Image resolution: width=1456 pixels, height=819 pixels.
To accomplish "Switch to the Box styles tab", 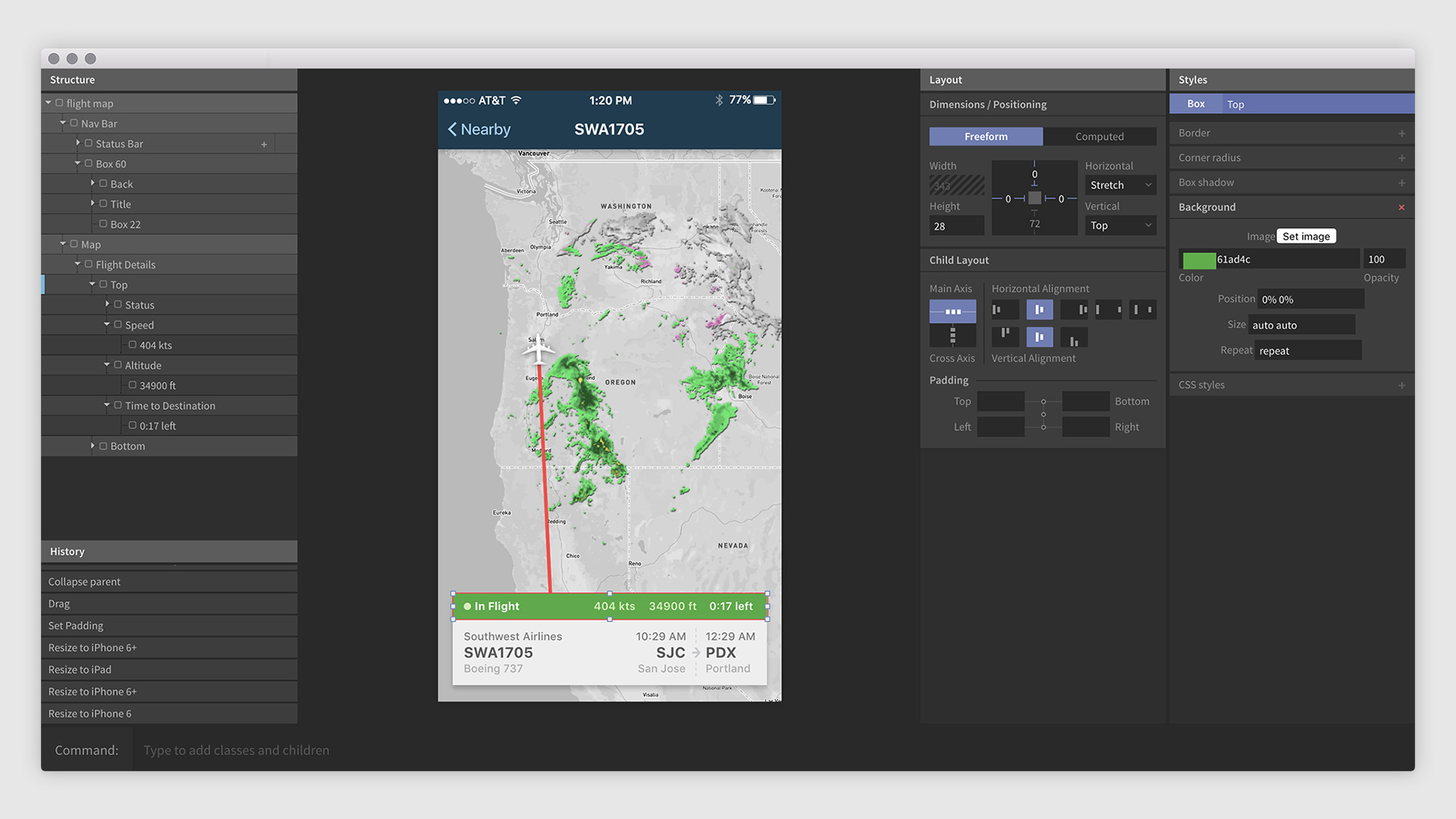I will [1196, 103].
